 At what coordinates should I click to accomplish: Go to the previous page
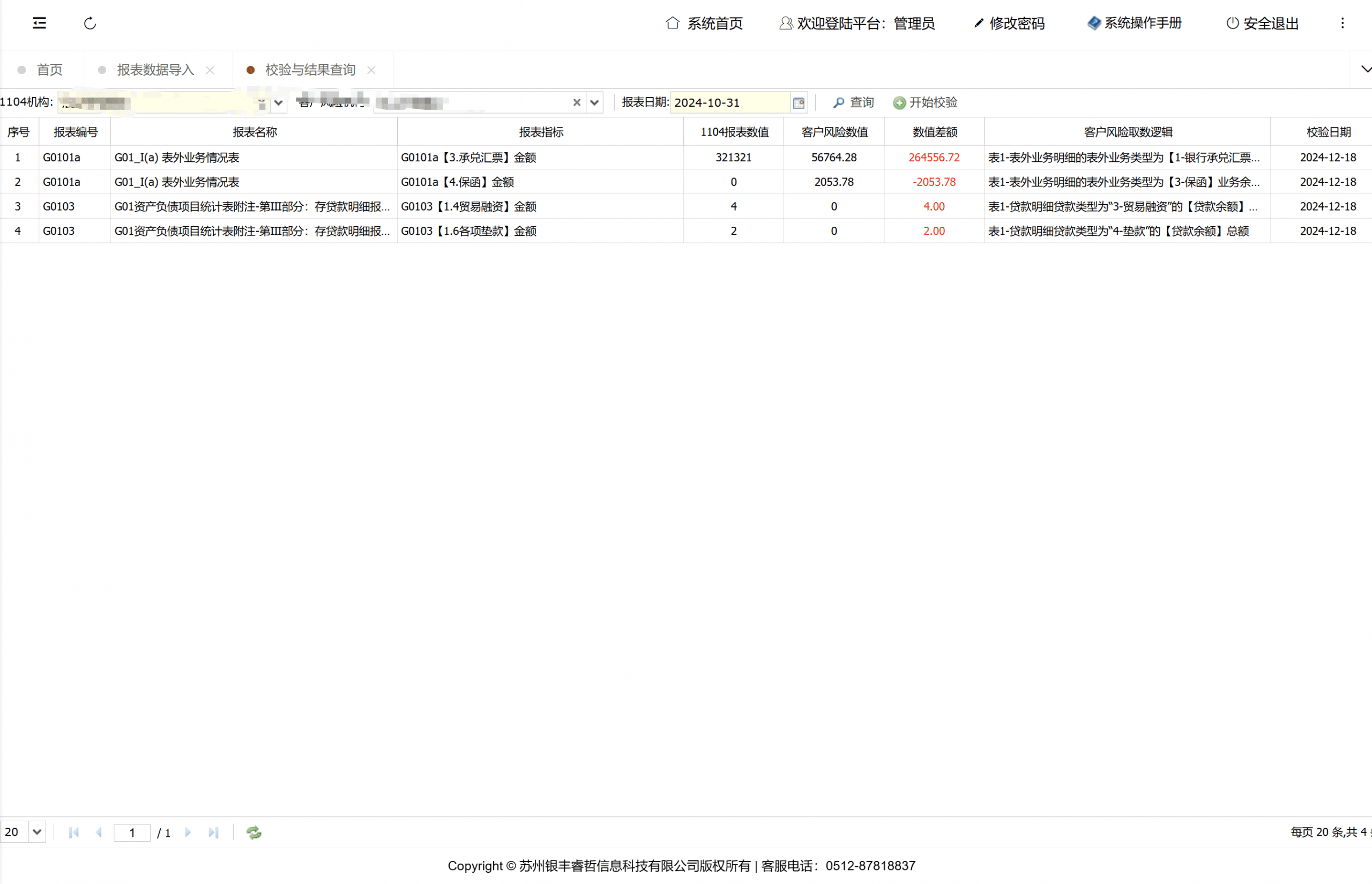click(x=99, y=833)
